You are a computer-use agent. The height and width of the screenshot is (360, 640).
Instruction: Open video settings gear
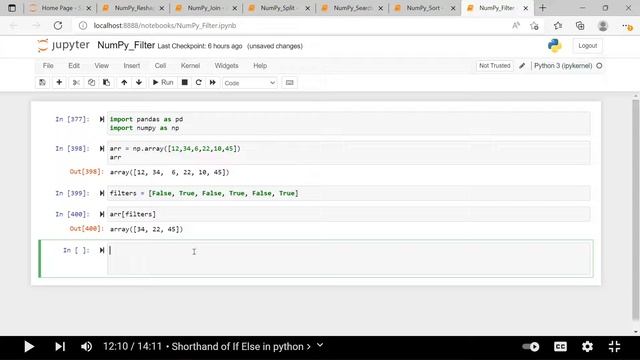coord(587,347)
